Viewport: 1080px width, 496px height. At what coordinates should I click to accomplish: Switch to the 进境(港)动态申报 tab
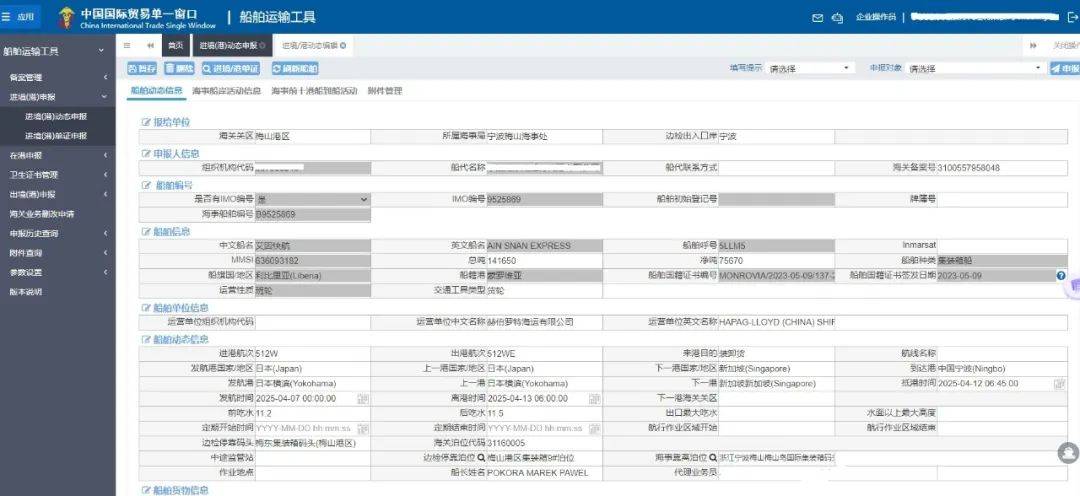pyautogui.click(x=232, y=45)
